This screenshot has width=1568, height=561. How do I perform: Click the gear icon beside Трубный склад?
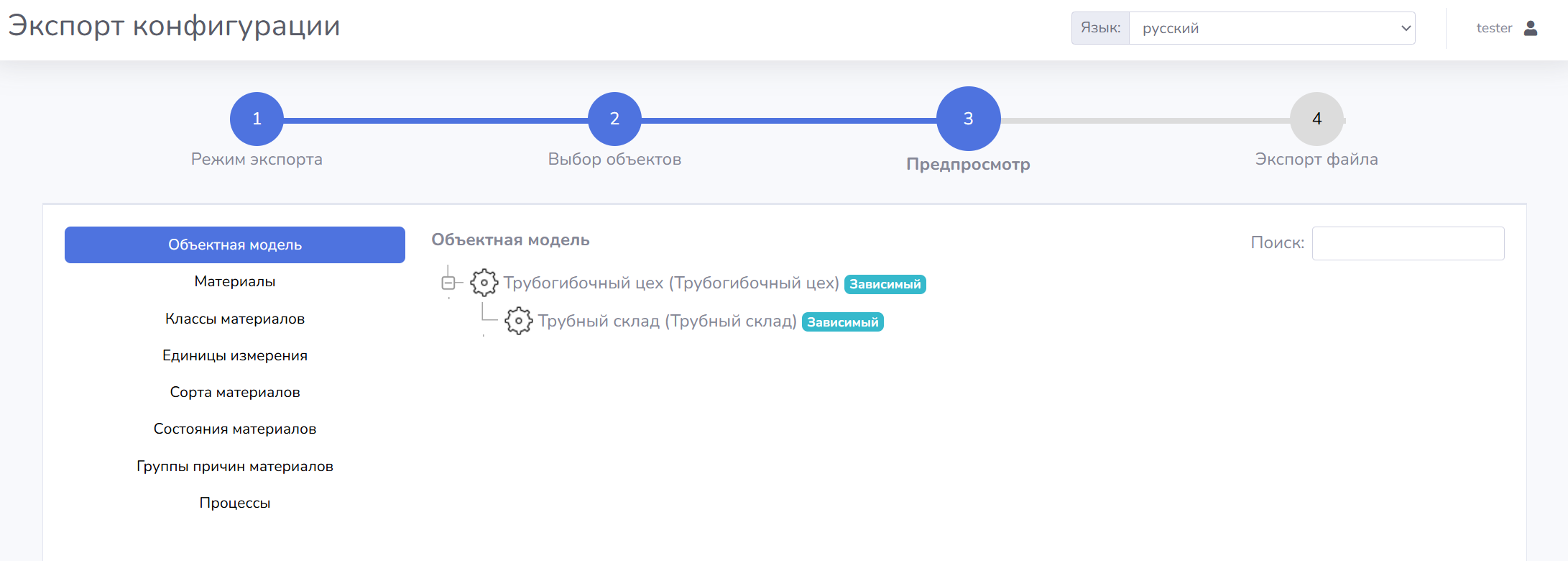click(x=518, y=321)
